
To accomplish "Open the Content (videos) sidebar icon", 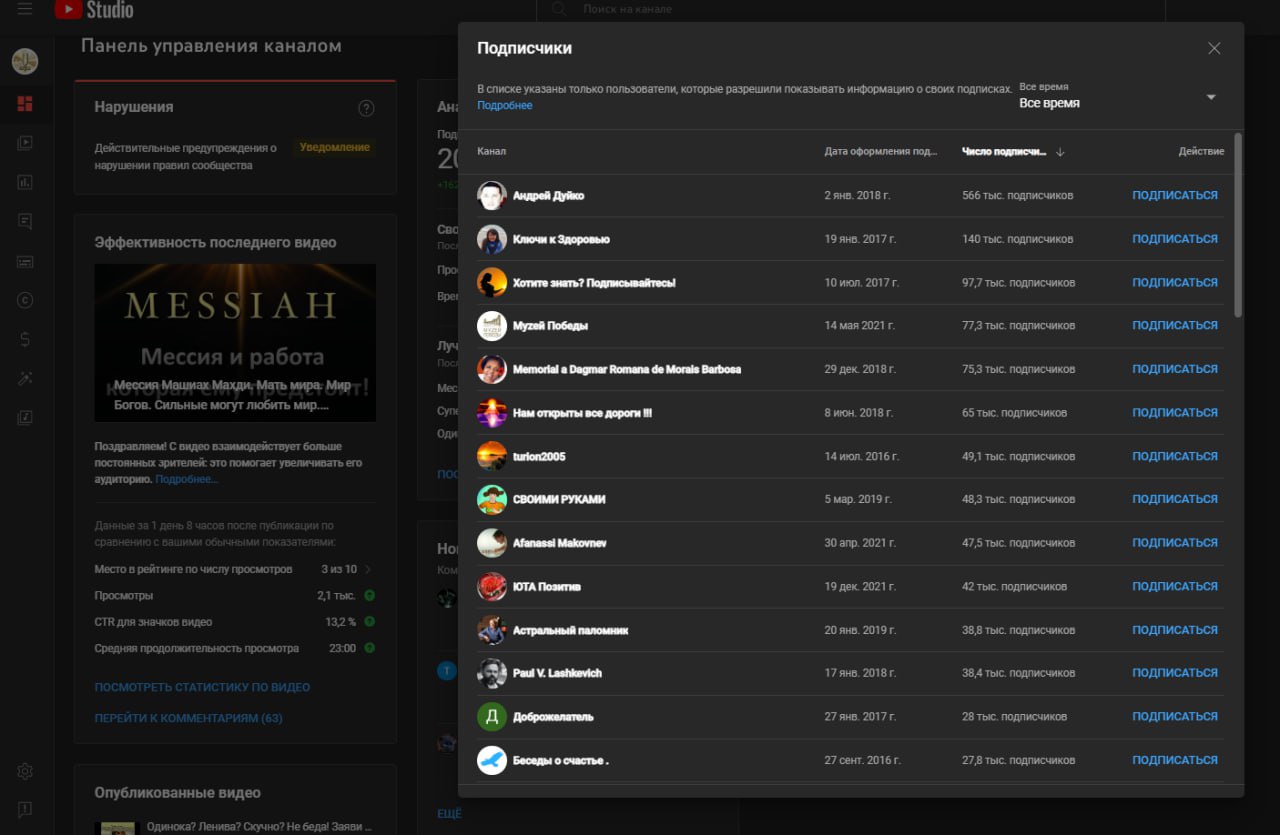I will click(25, 143).
